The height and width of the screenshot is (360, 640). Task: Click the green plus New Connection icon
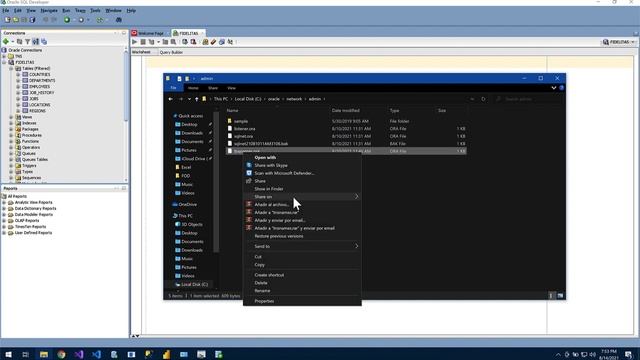[6, 41]
